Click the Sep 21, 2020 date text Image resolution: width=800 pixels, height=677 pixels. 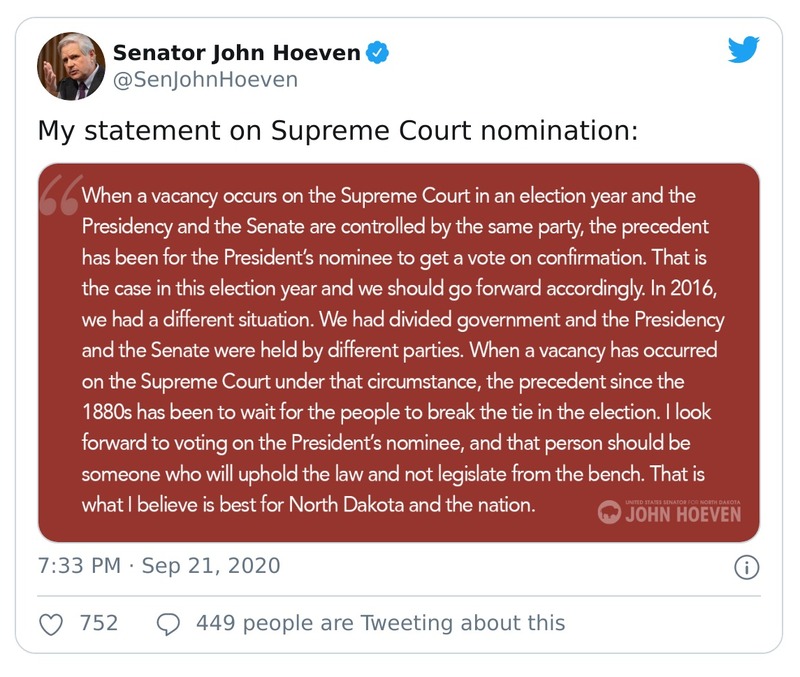click(211, 566)
